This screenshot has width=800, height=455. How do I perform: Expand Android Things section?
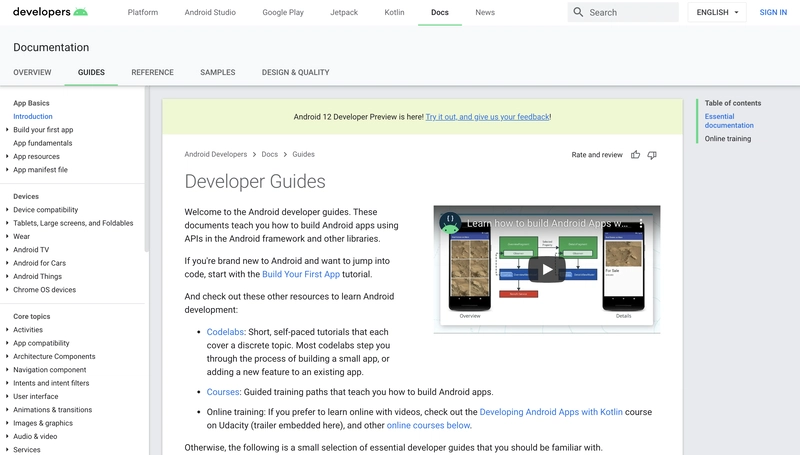pyautogui.click(x=7, y=276)
